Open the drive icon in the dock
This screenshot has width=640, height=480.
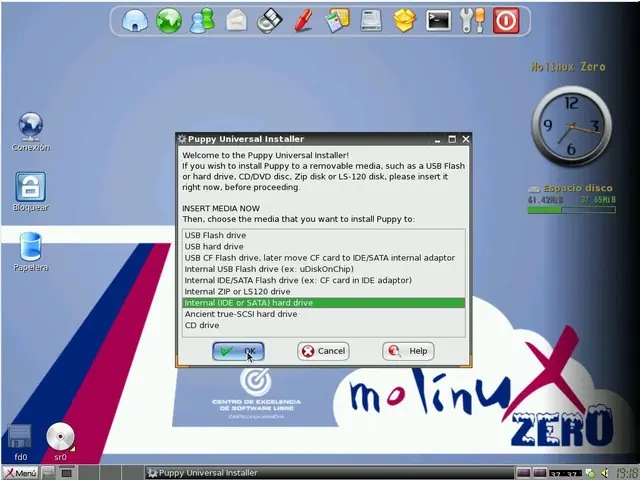coord(371,20)
